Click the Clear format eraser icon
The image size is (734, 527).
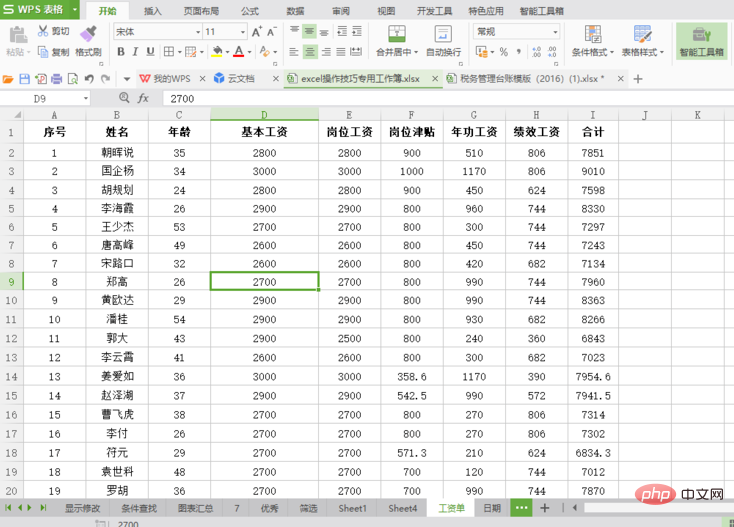(265, 51)
